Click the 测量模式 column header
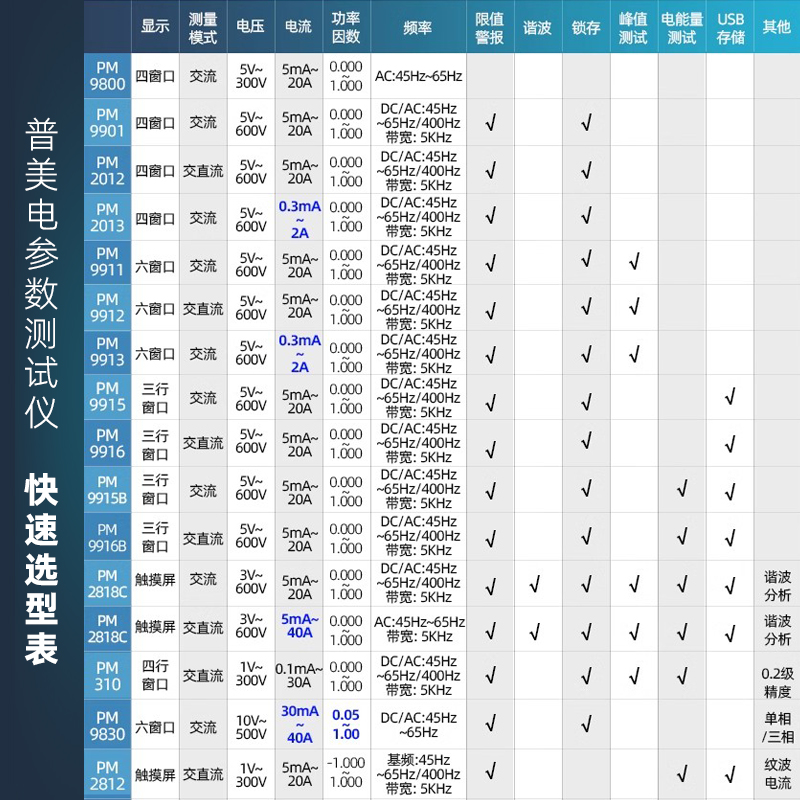Screen dimensions: 800x800 coord(203,26)
